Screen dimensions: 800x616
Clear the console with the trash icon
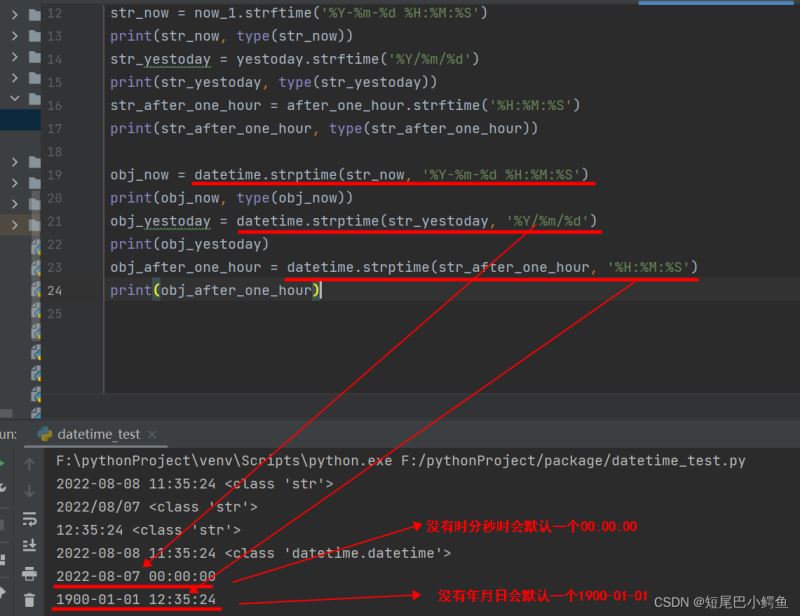point(29,600)
